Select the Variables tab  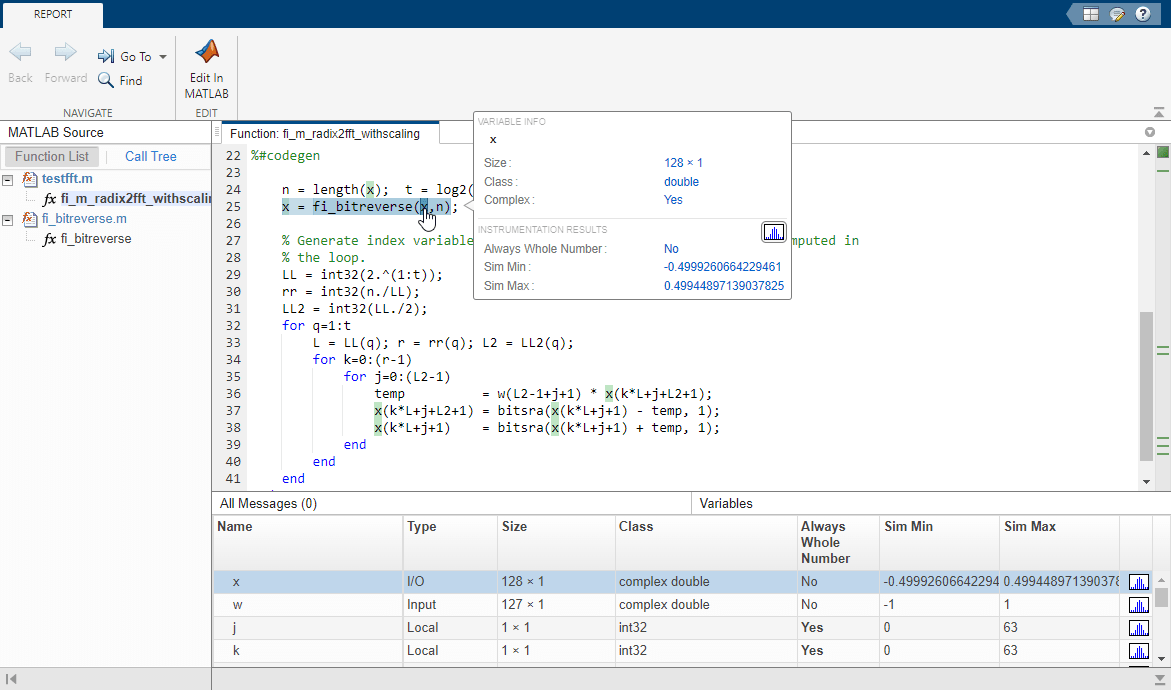pos(726,504)
